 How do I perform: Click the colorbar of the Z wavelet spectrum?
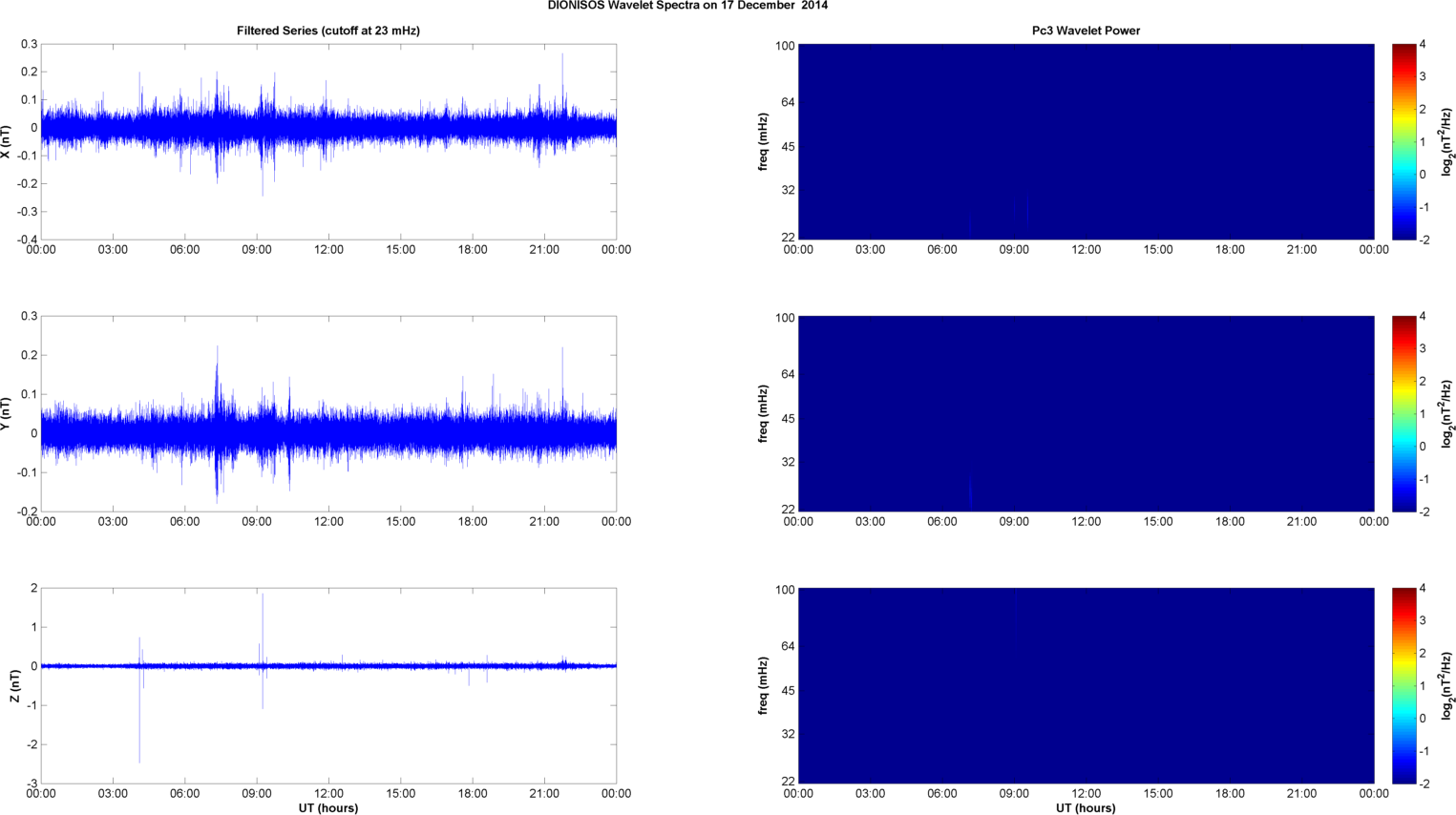(1403, 685)
